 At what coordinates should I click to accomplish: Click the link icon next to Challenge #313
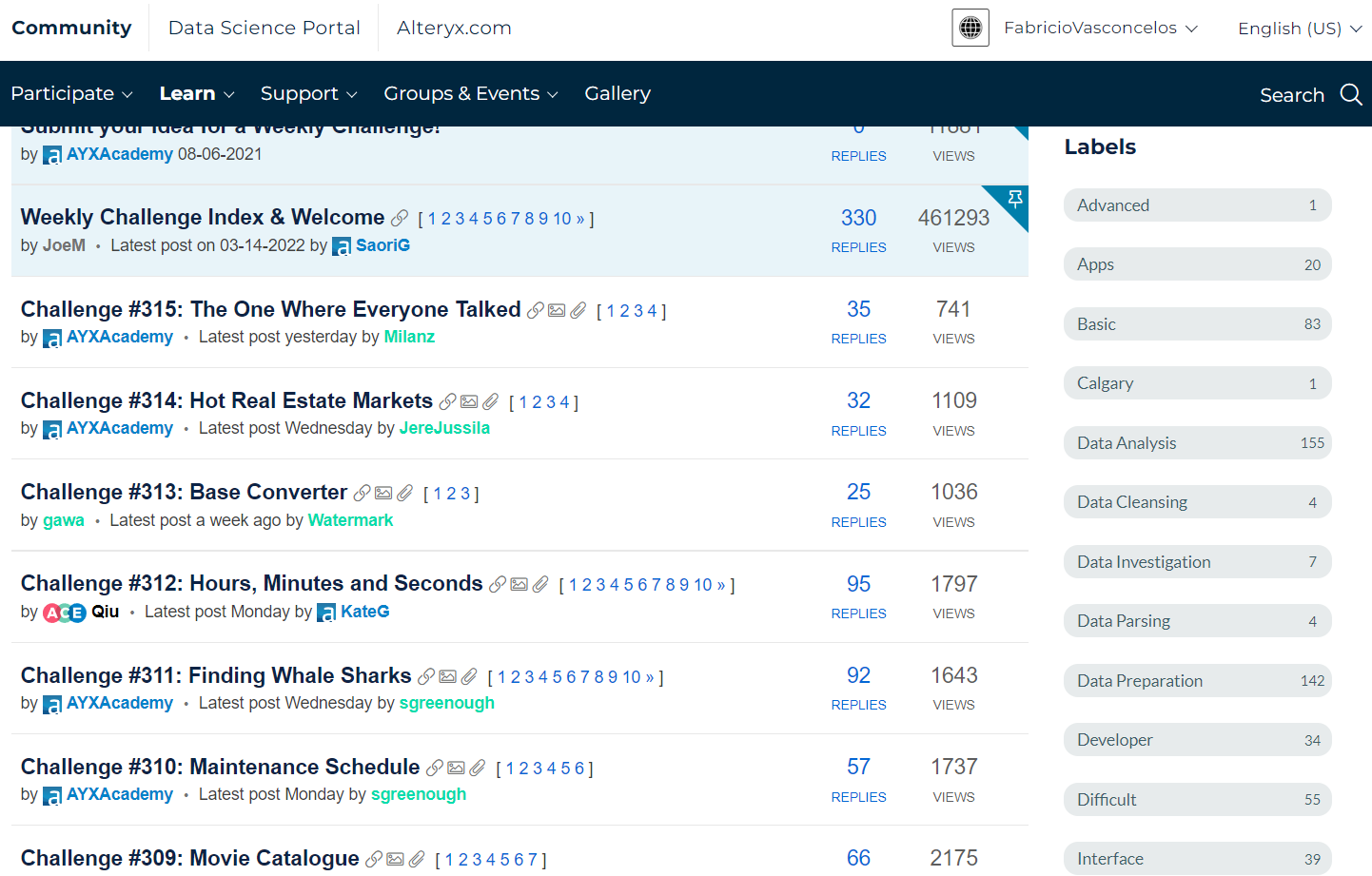pyautogui.click(x=362, y=493)
